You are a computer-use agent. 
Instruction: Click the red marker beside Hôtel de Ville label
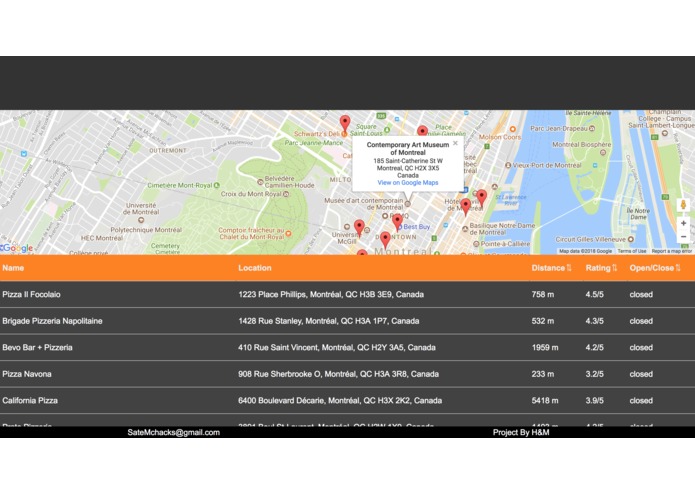[465, 207]
